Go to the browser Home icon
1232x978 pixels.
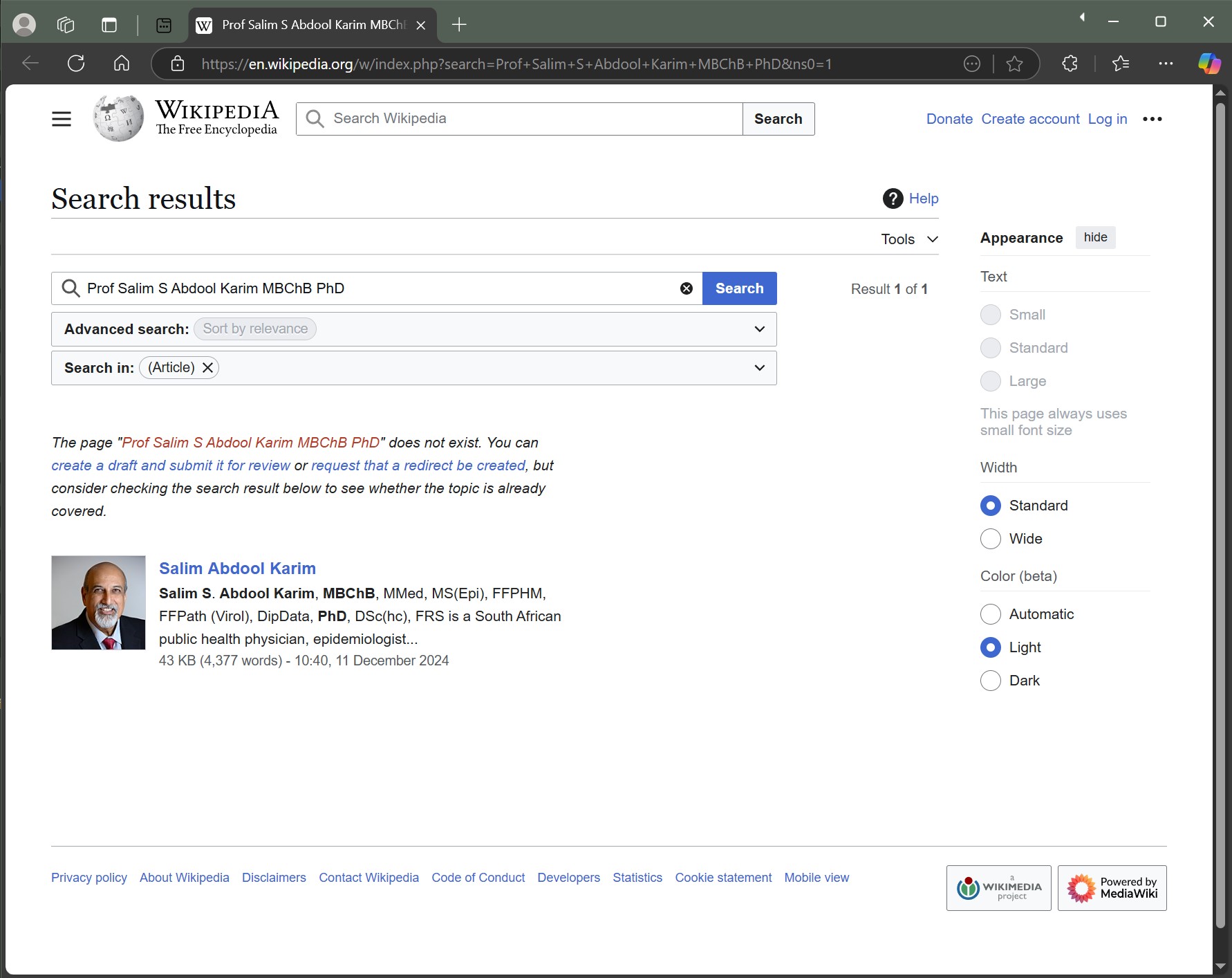[x=122, y=64]
